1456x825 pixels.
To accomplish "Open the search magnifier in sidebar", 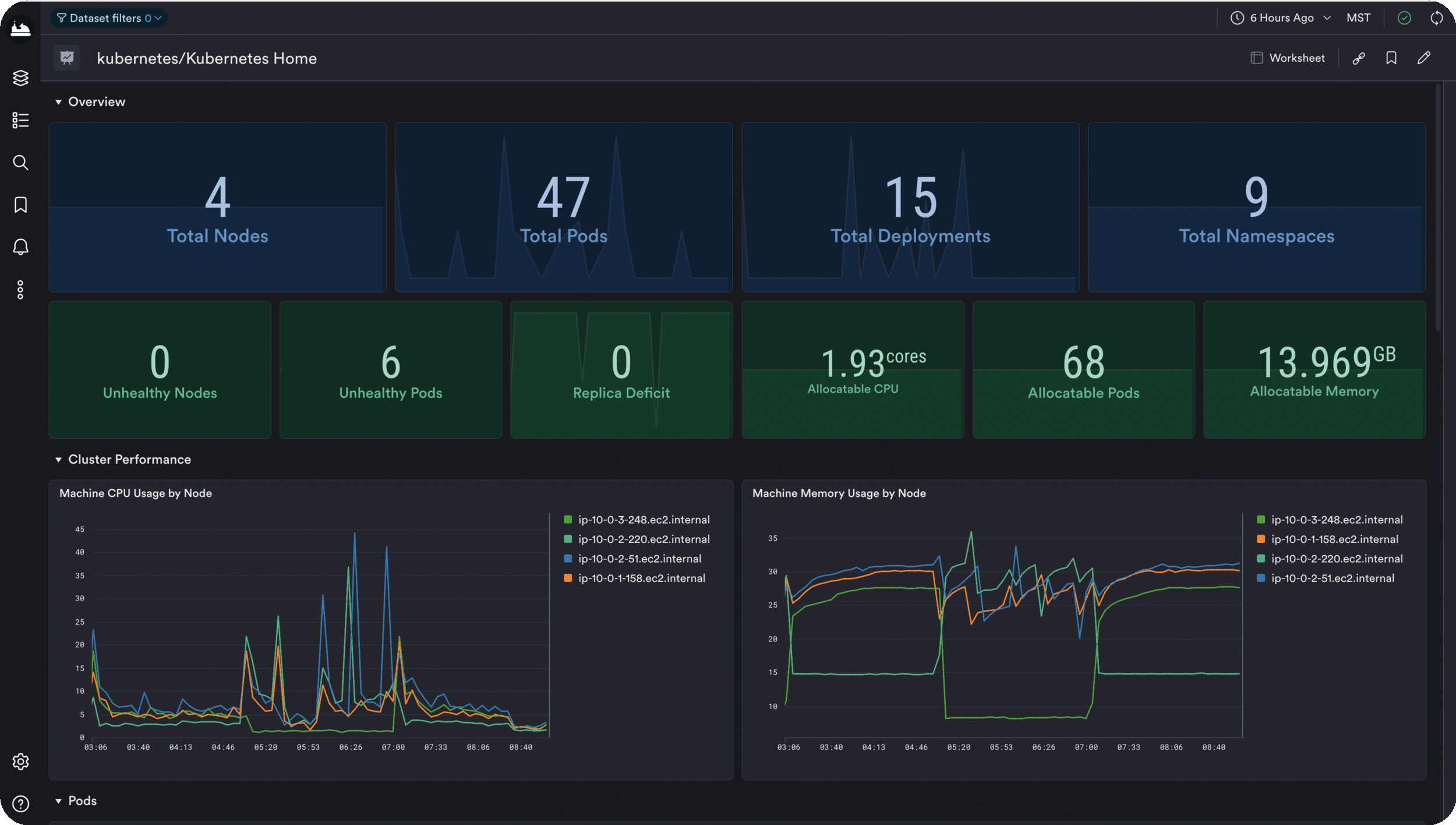I will coord(20,163).
